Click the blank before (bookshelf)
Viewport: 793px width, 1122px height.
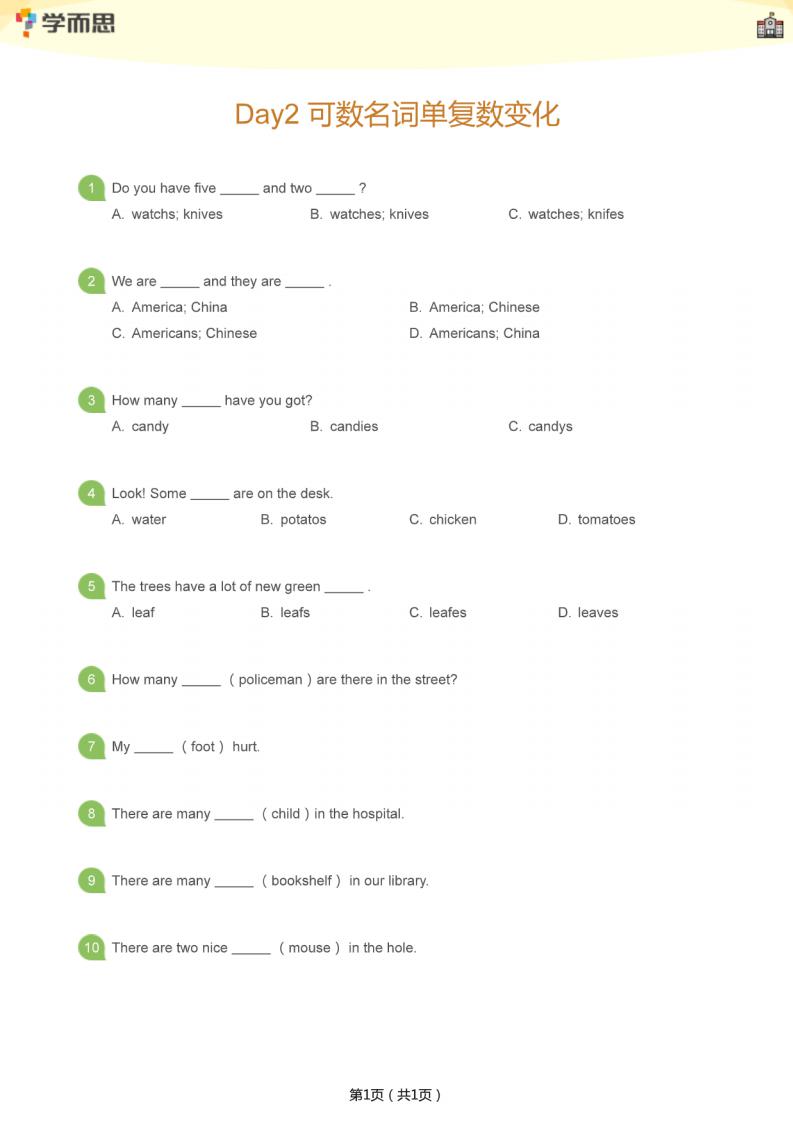(x=234, y=882)
